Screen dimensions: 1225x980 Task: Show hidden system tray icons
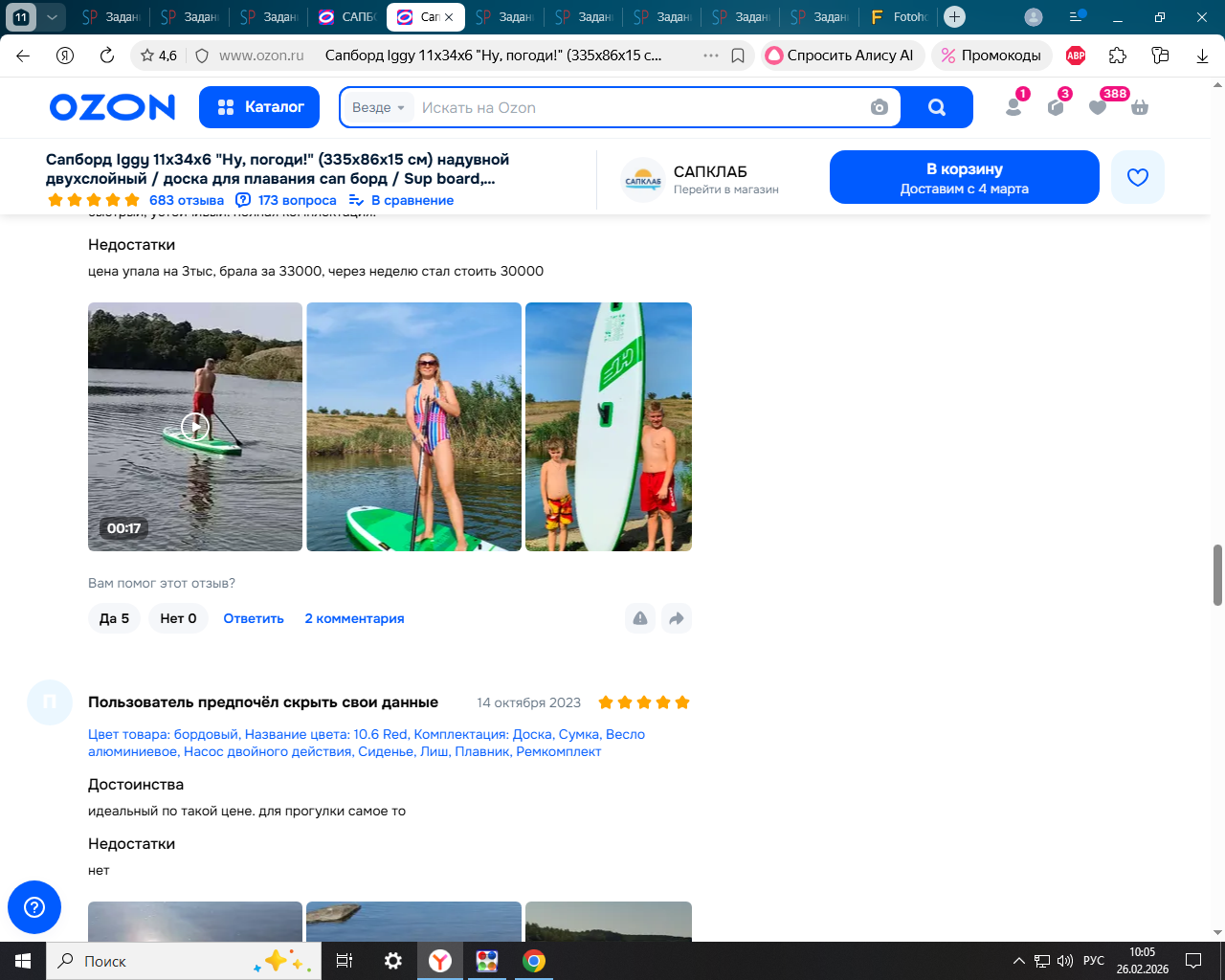tap(1018, 961)
